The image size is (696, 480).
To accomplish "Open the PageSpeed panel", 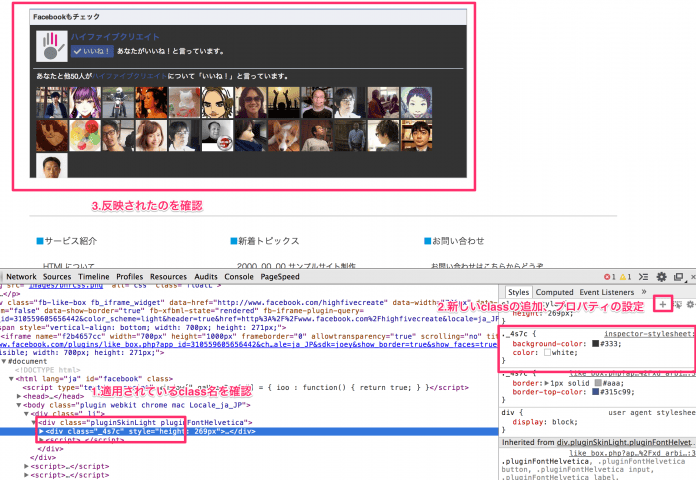I will (280, 277).
